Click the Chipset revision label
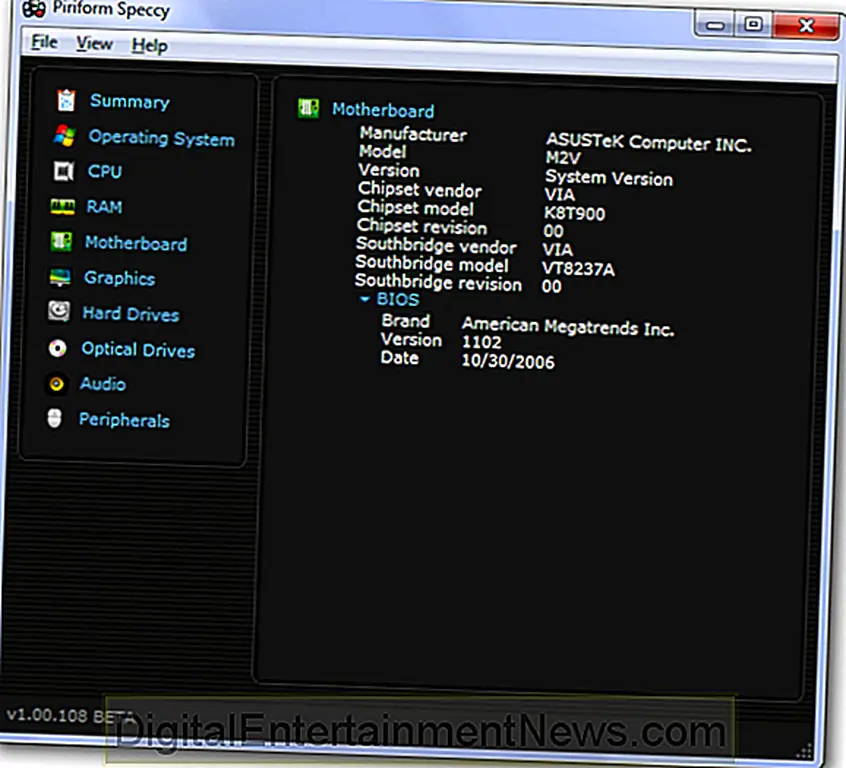Screen dimensions: 846x768 click(422, 226)
